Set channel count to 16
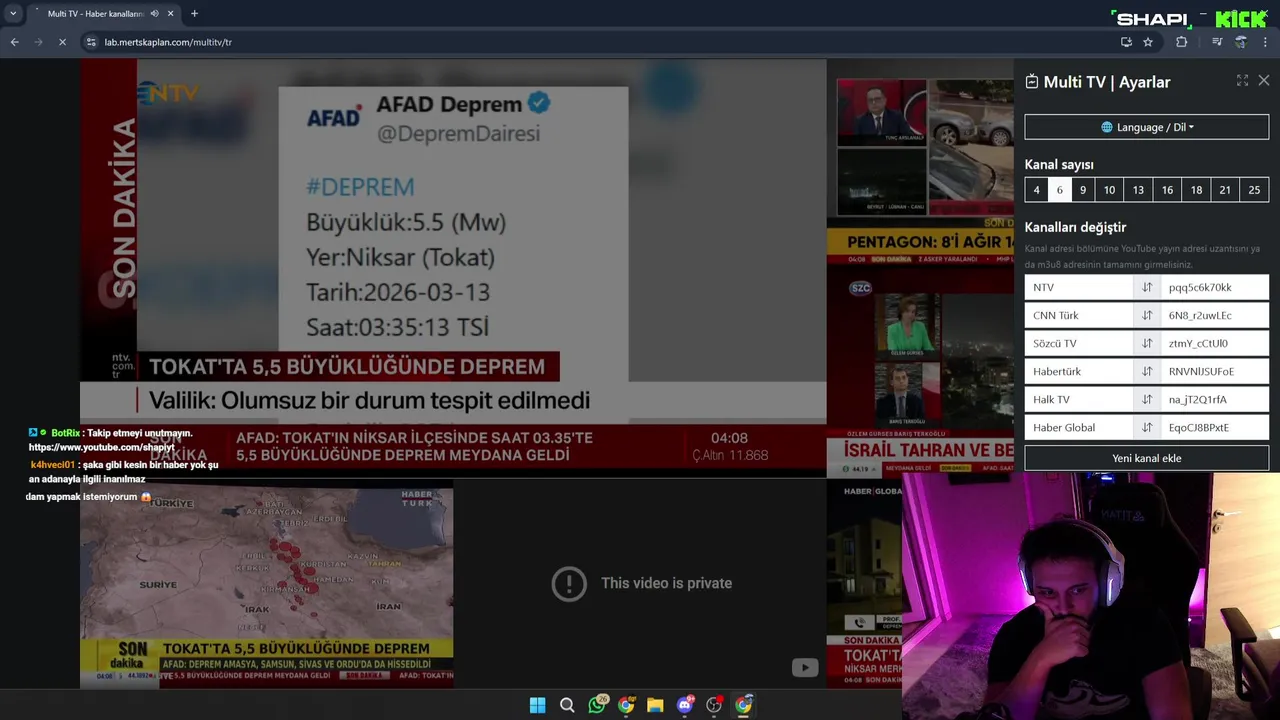This screenshot has width=1280, height=720. (x=1167, y=190)
